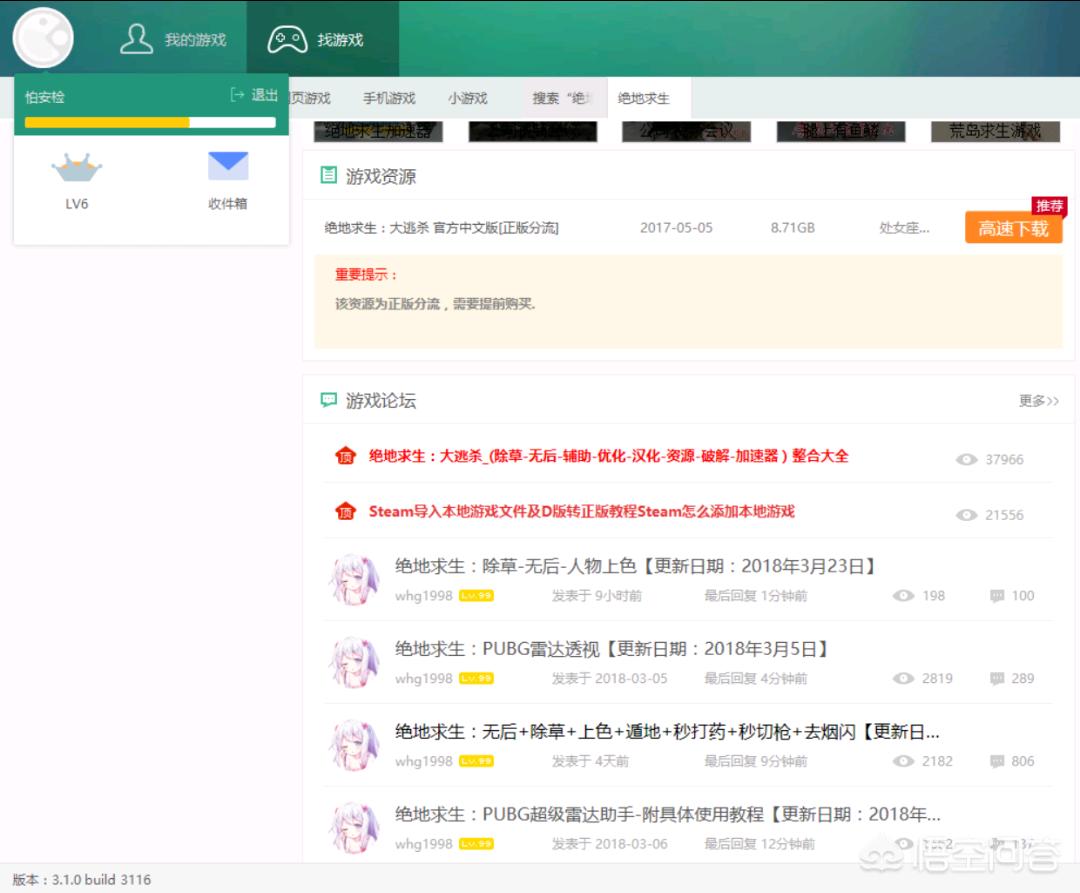Click 绝地求生：大逃杀 官方中文版 resource title

(x=442, y=228)
